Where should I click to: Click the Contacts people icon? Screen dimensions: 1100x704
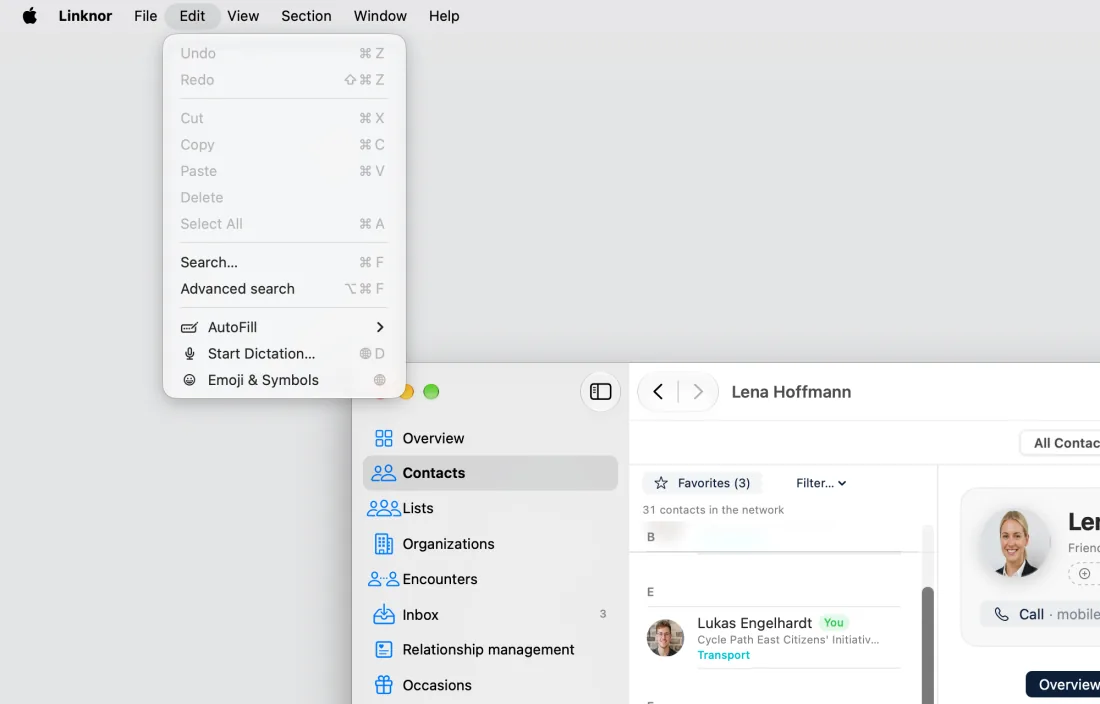click(x=384, y=473)
